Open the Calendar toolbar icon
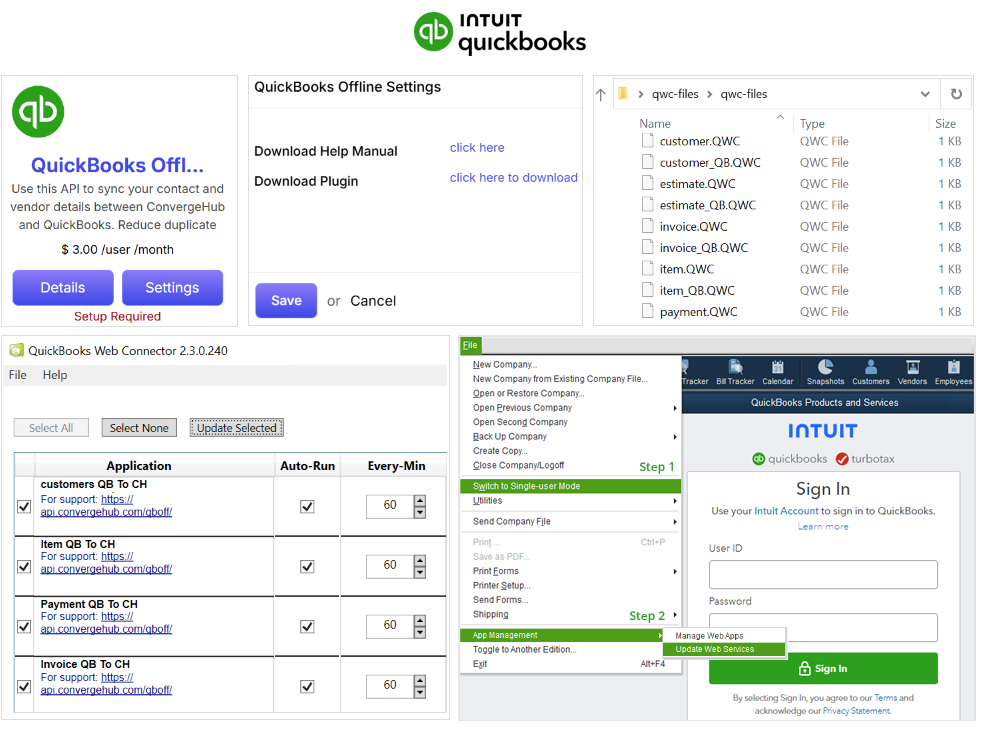Viewport: 1000px width, 729px height. 777,372
